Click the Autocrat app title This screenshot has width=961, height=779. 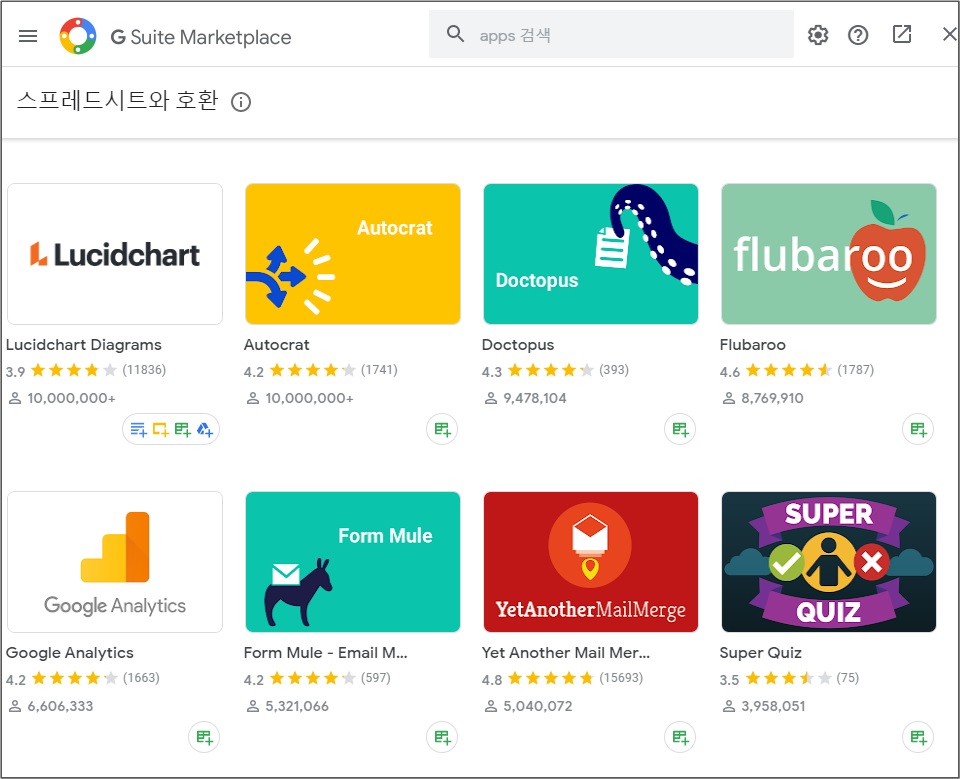[x=276, y=345]
